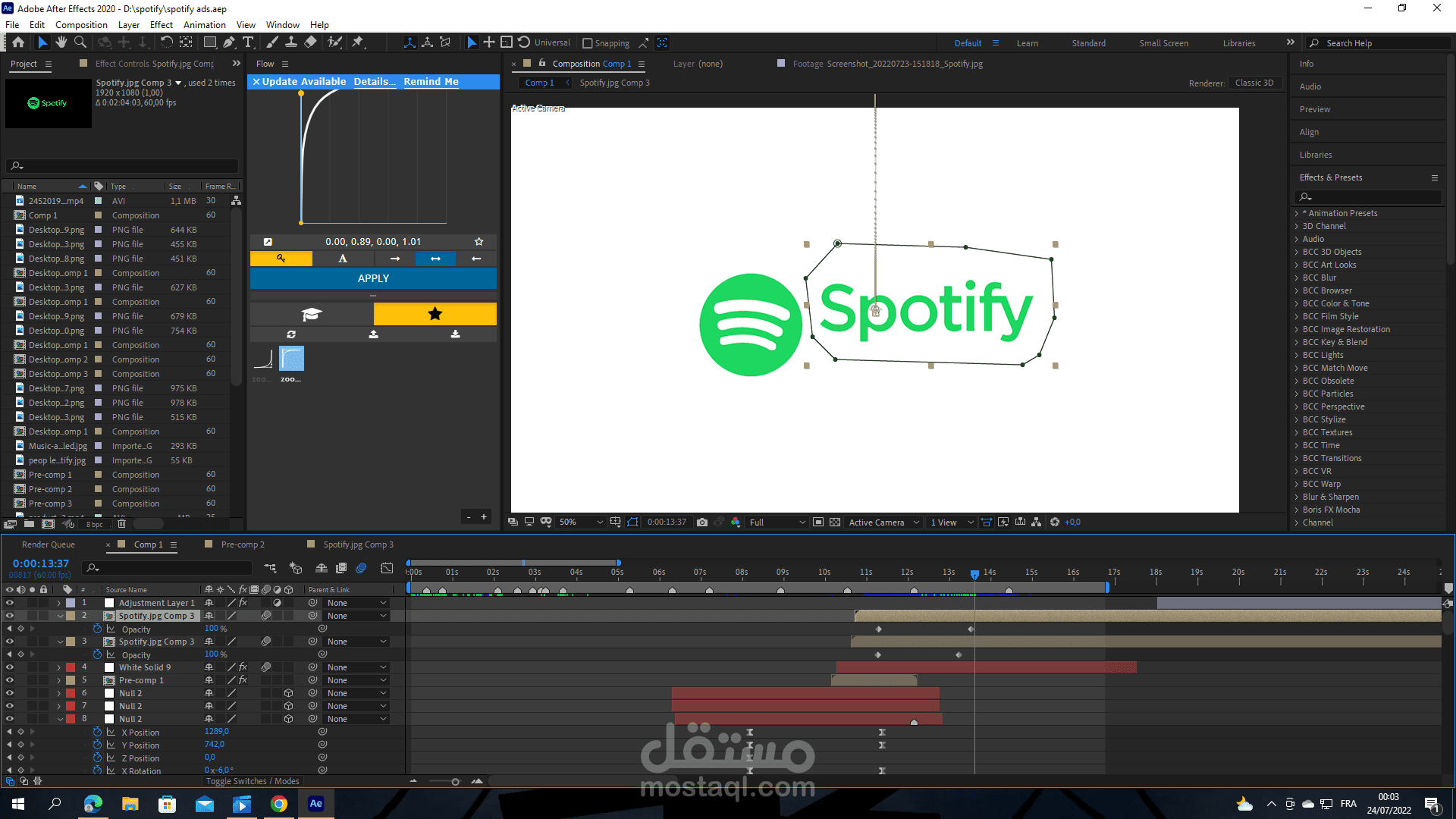Switch to the Pre-comp 2 timeline tab
Image resolution: width=1456 pixels, height=819 pixels.
tap(243, 544)
